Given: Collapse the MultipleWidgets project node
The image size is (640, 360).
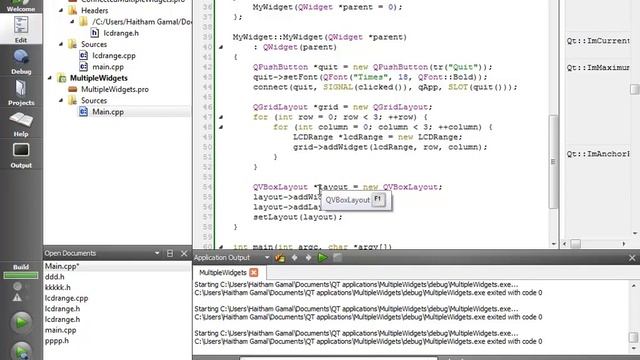Looking at the screenshot, I should click(50, 78).
